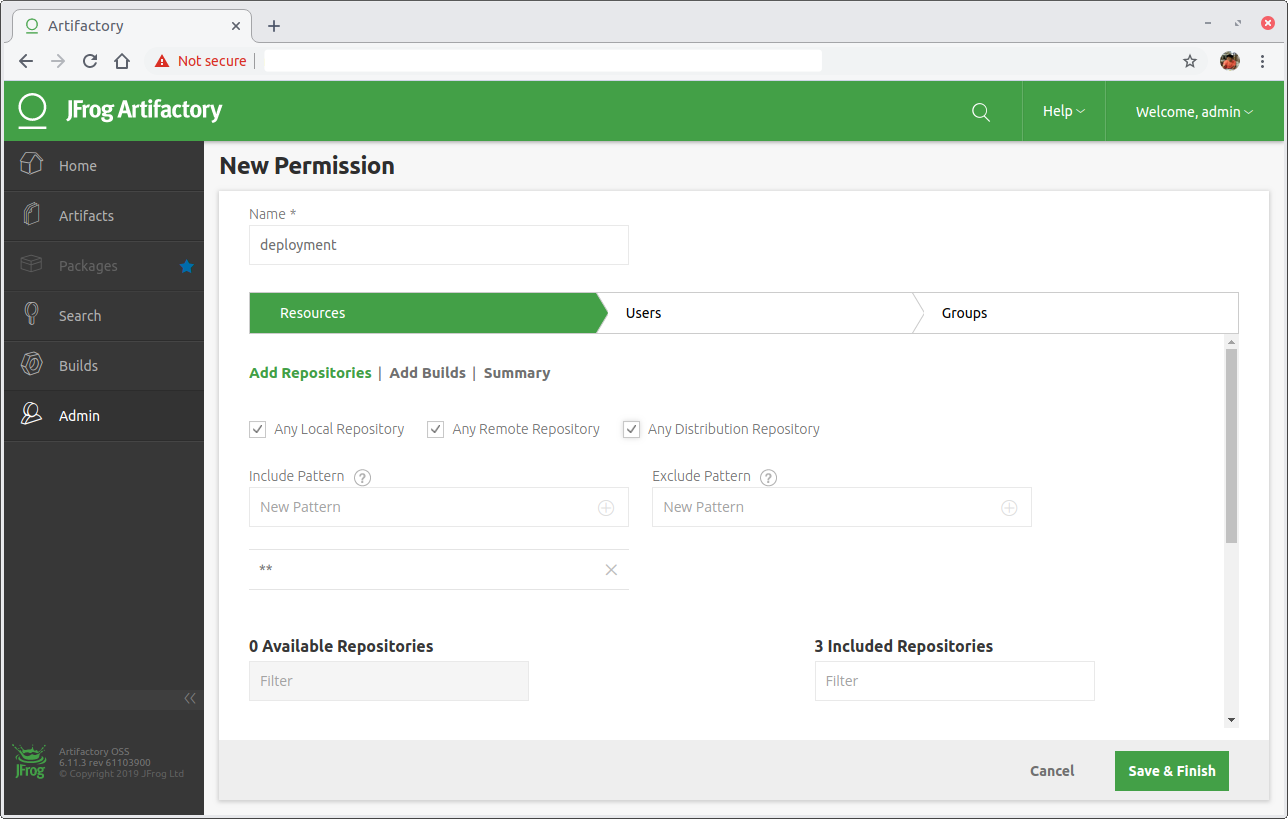Click the scrollbar down arrow
1288x819 pixels.
click(1231, 720)
